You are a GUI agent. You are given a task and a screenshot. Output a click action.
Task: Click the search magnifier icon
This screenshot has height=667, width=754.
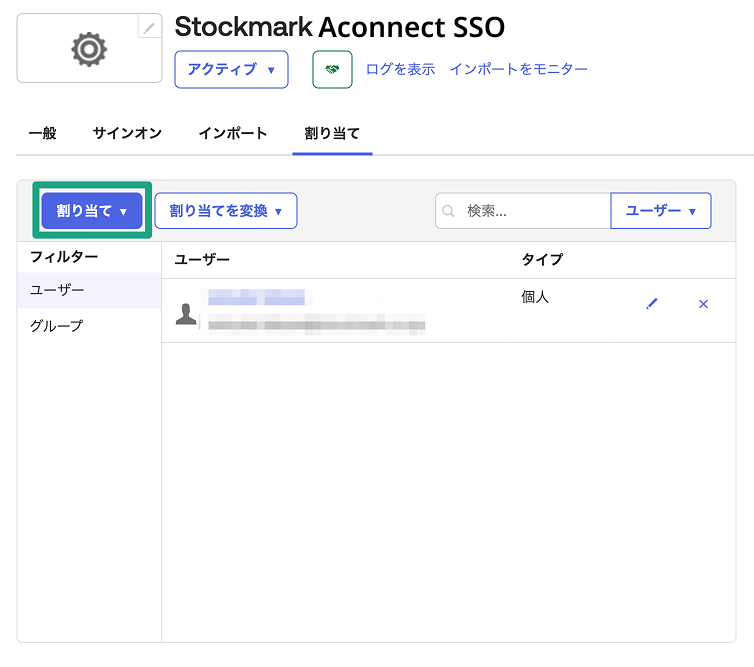(448, 211)
